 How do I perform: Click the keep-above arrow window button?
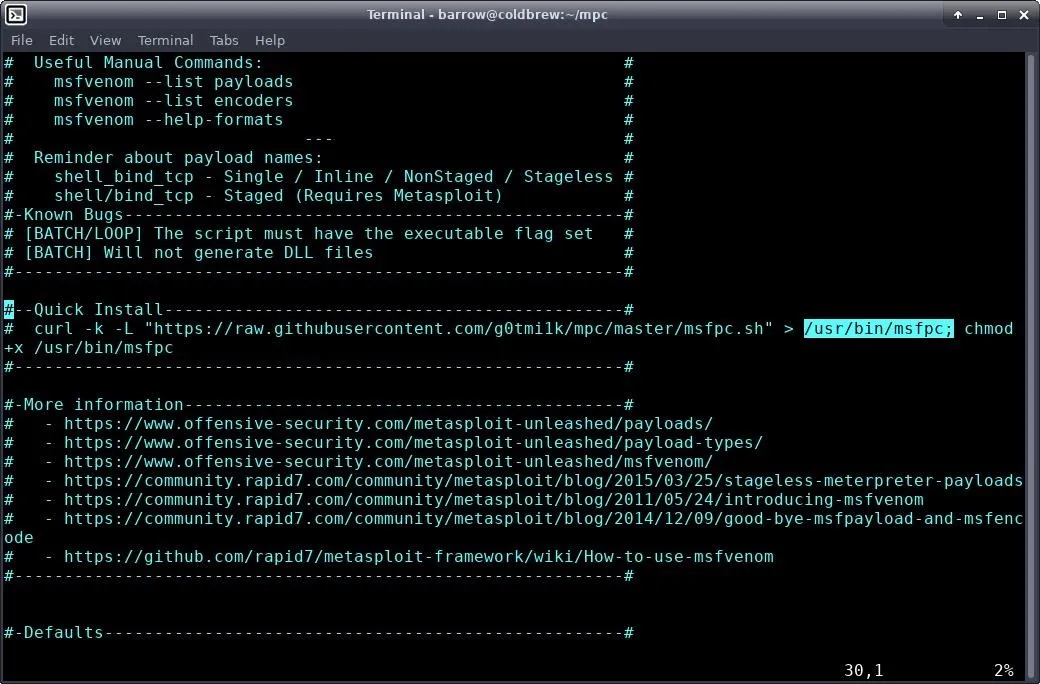point(958,15)
